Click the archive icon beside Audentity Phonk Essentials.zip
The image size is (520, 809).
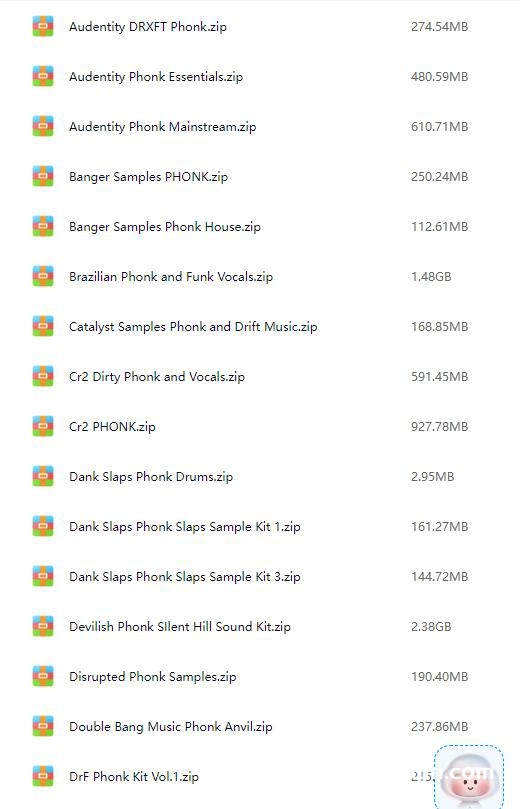coord(43,76)
